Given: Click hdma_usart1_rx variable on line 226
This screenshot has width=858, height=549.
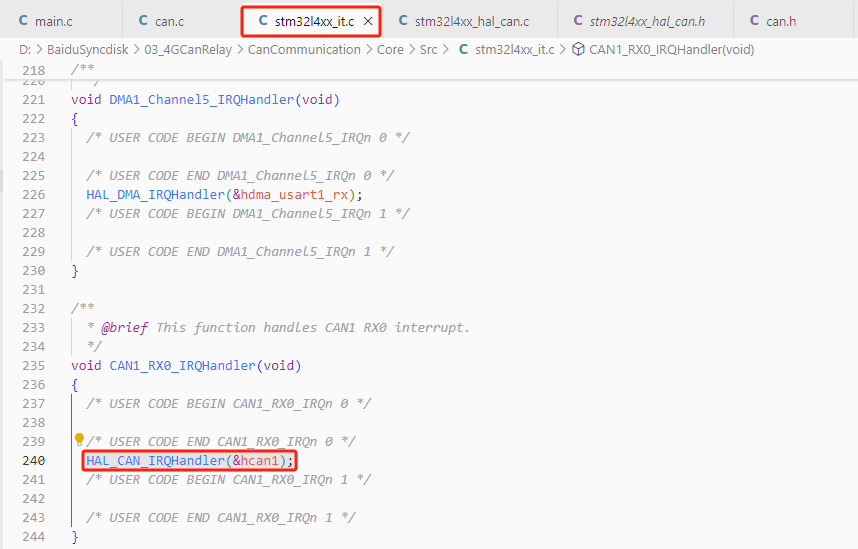Looking at the screenshot, I should click(x=294, y=195).
